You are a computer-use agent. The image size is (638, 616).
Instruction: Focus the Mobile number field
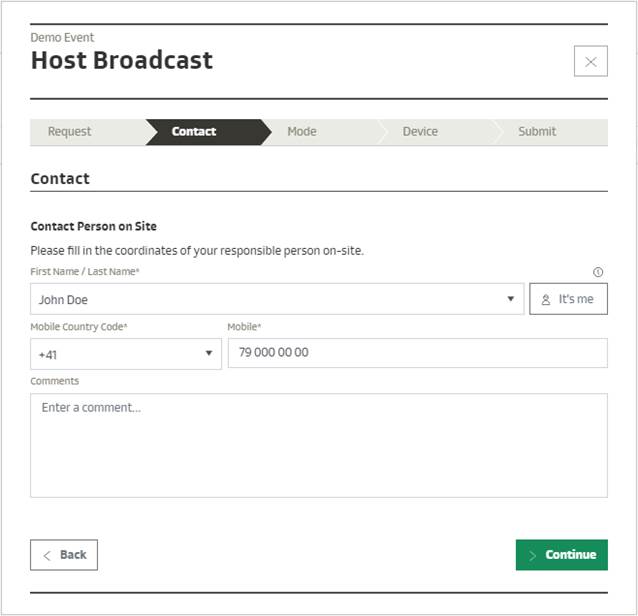tap(417, 353)
